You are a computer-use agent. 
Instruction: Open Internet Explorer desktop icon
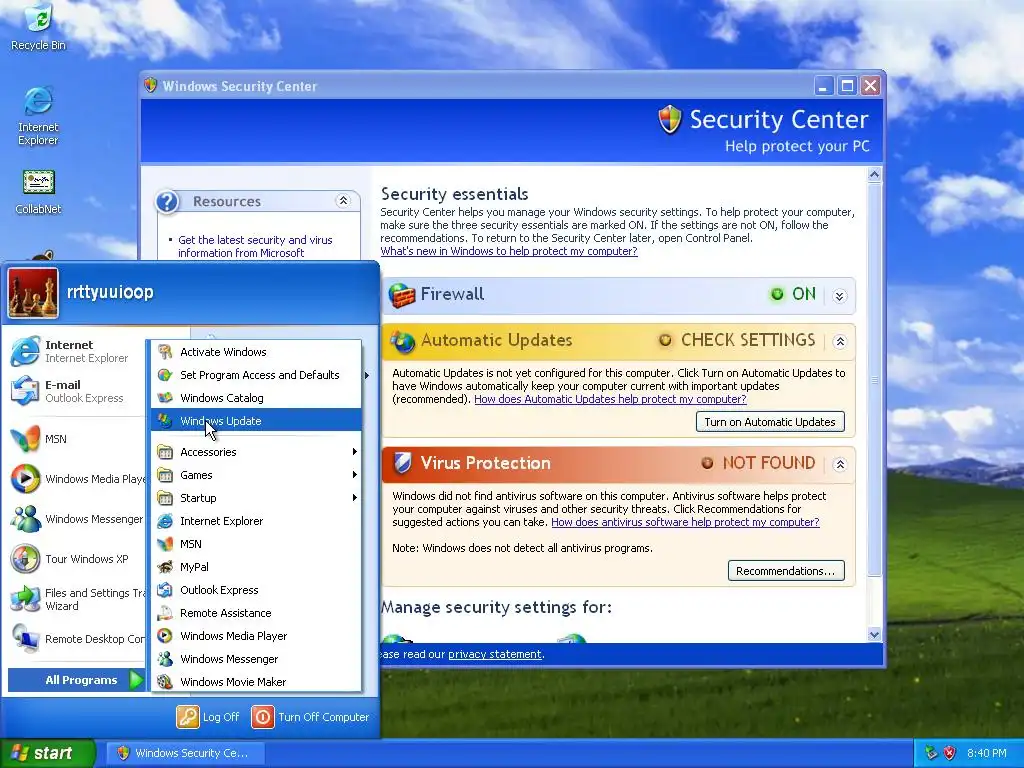tap(38, 115)
